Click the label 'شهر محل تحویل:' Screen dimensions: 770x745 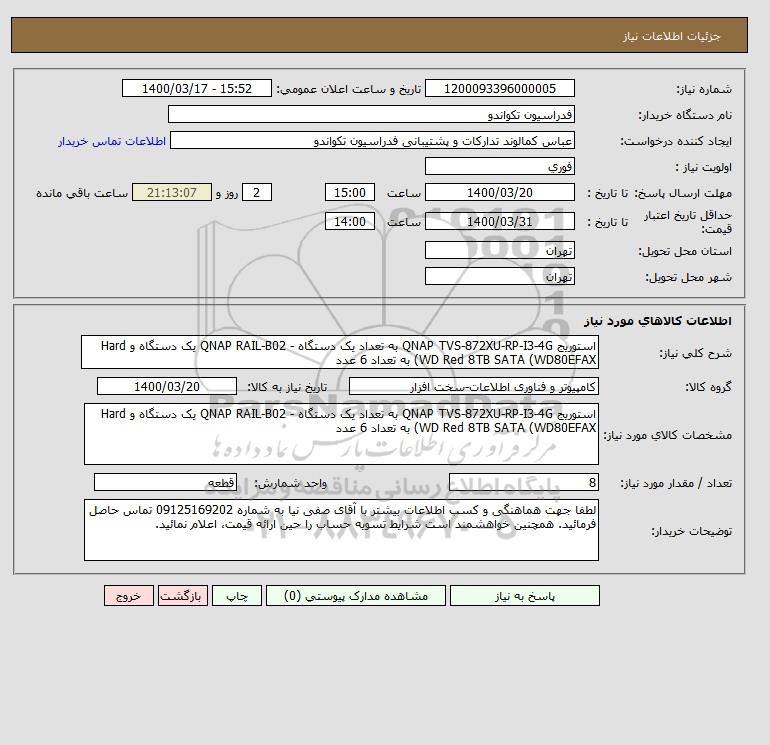click(x=688, y=277)
